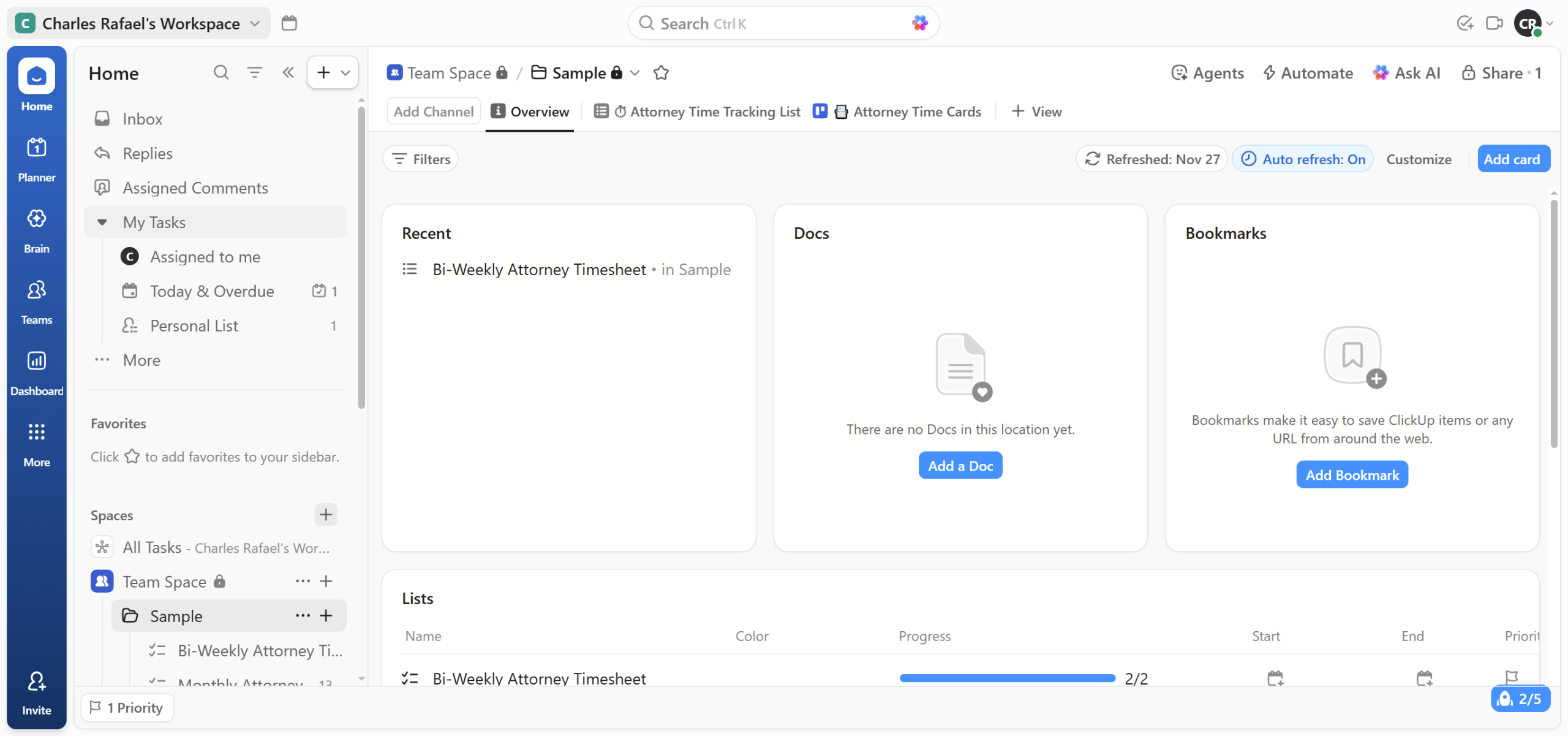This screenshot has width=1568, height=736.
Task: Favorite the Sample folder with star icon
Action: pos(661,73)
